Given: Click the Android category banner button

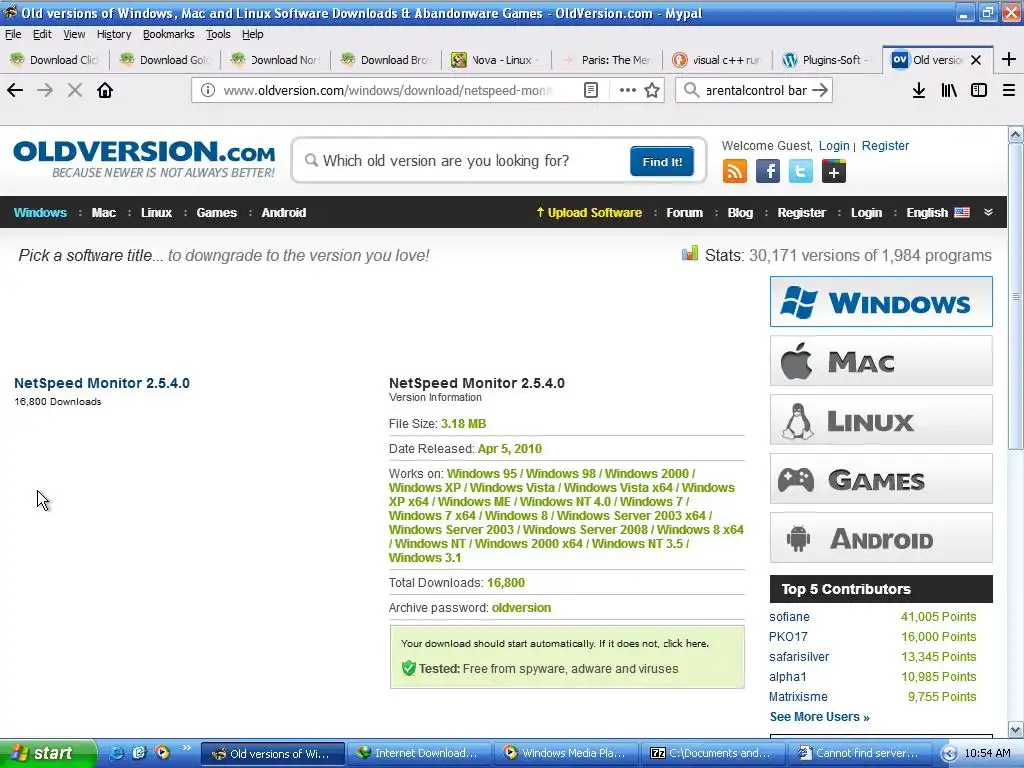Looking at the screenshot, I should [x=881, y=537].
